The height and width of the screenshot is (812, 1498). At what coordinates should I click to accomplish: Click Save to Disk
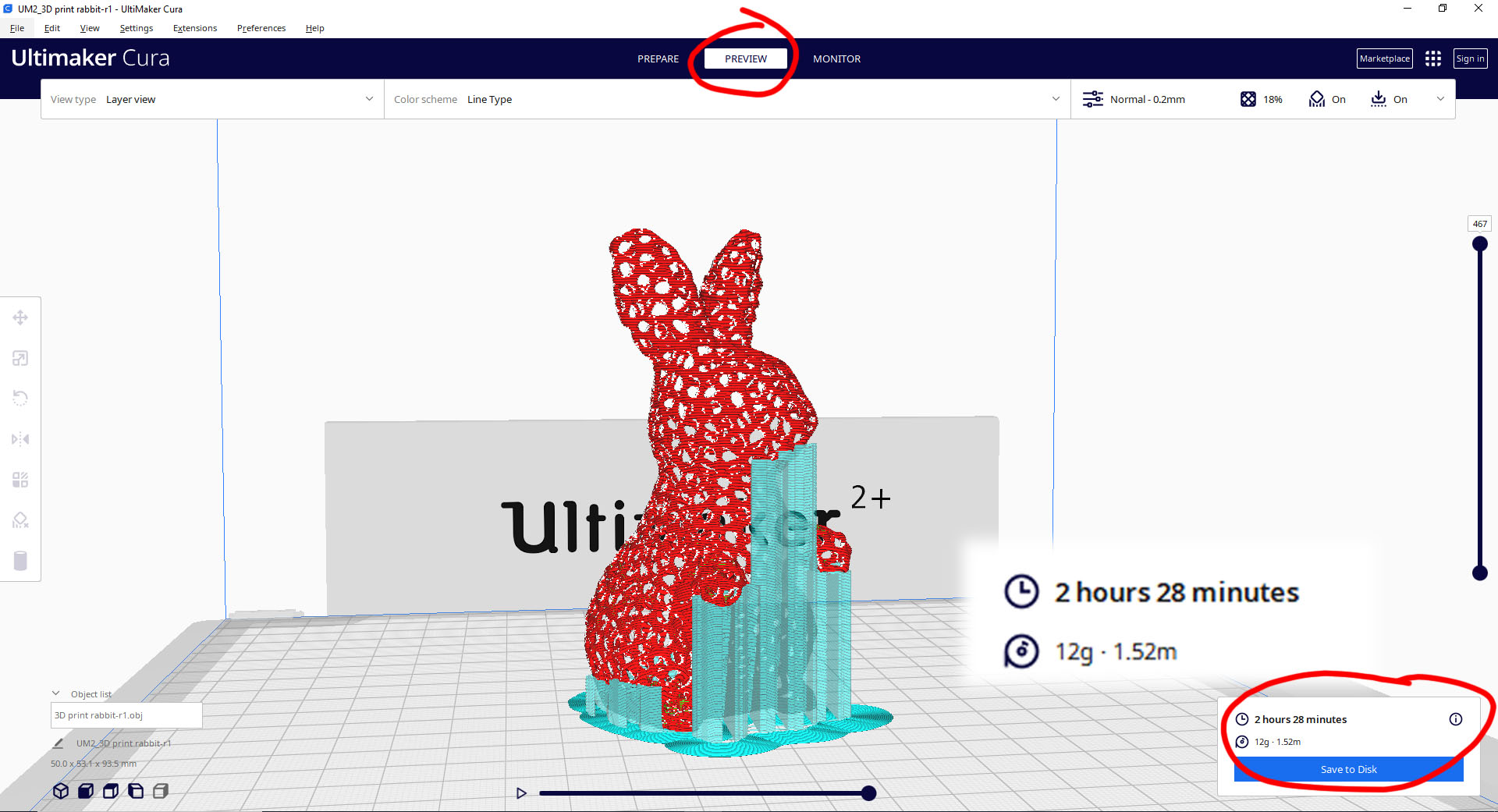[x=1348, y=769]
